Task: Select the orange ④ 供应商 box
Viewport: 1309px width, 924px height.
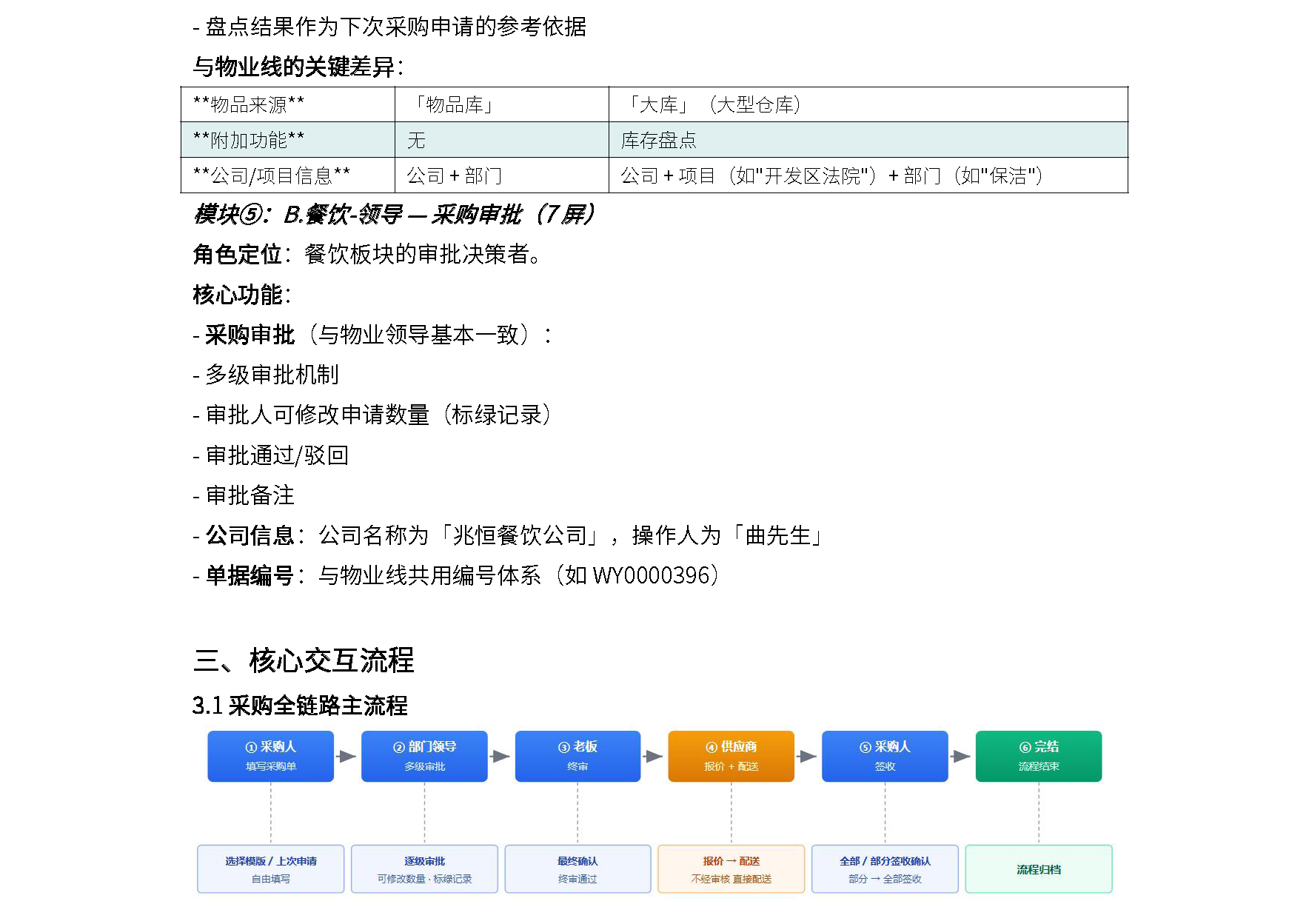Action: (731, 756)
